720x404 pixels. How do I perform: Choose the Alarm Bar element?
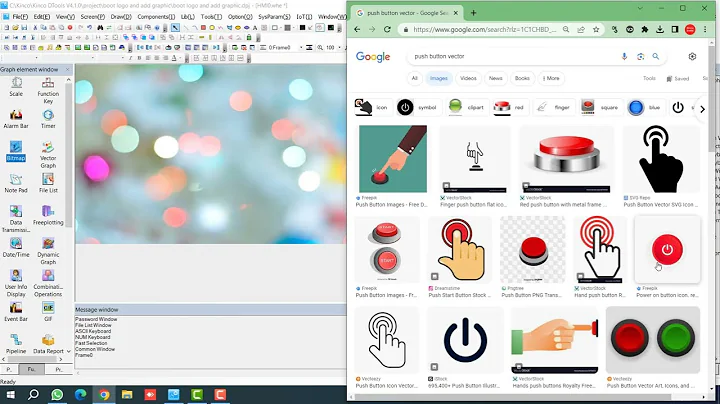point(16,119)
